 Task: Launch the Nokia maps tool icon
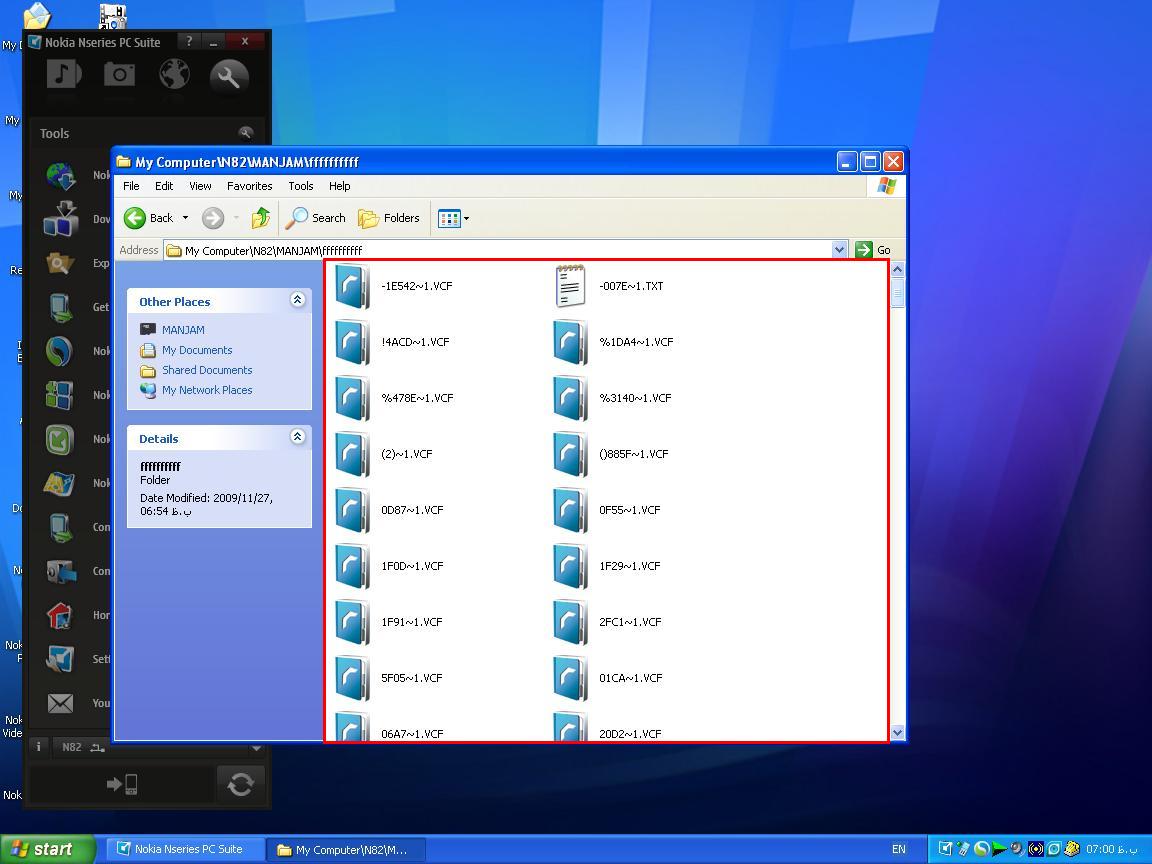60,483
